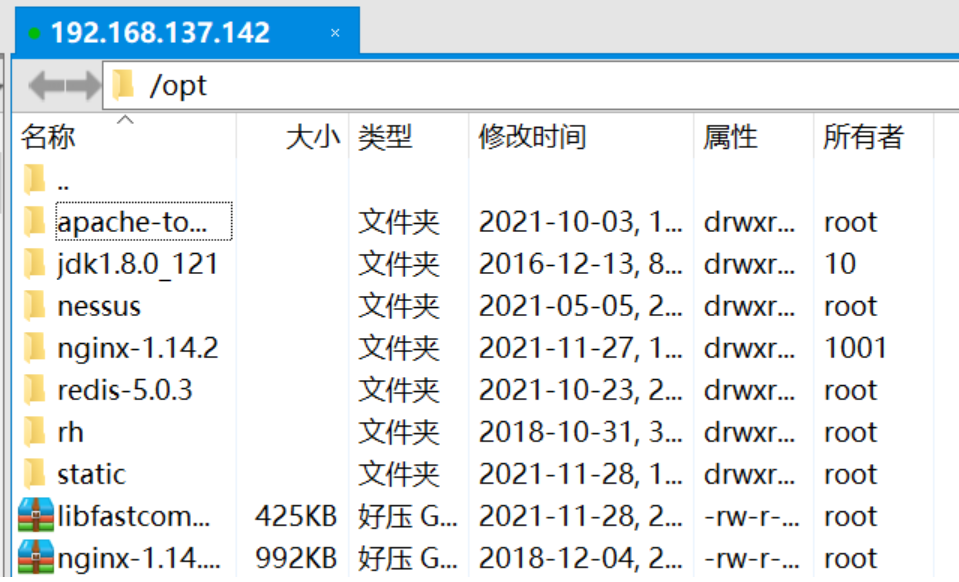Click the /opt path input field
959x582 pixels.
531,86
